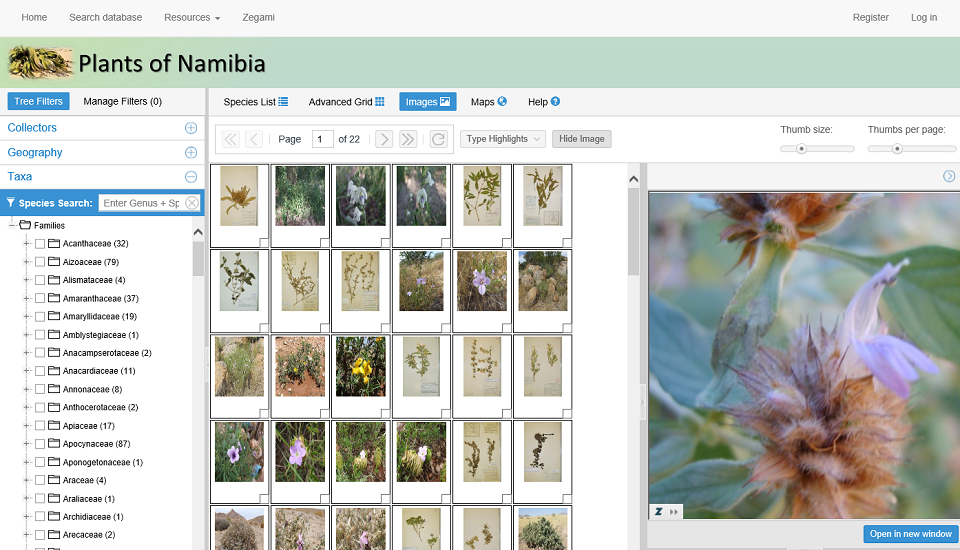Go to next page arrow

coord(384,139)
